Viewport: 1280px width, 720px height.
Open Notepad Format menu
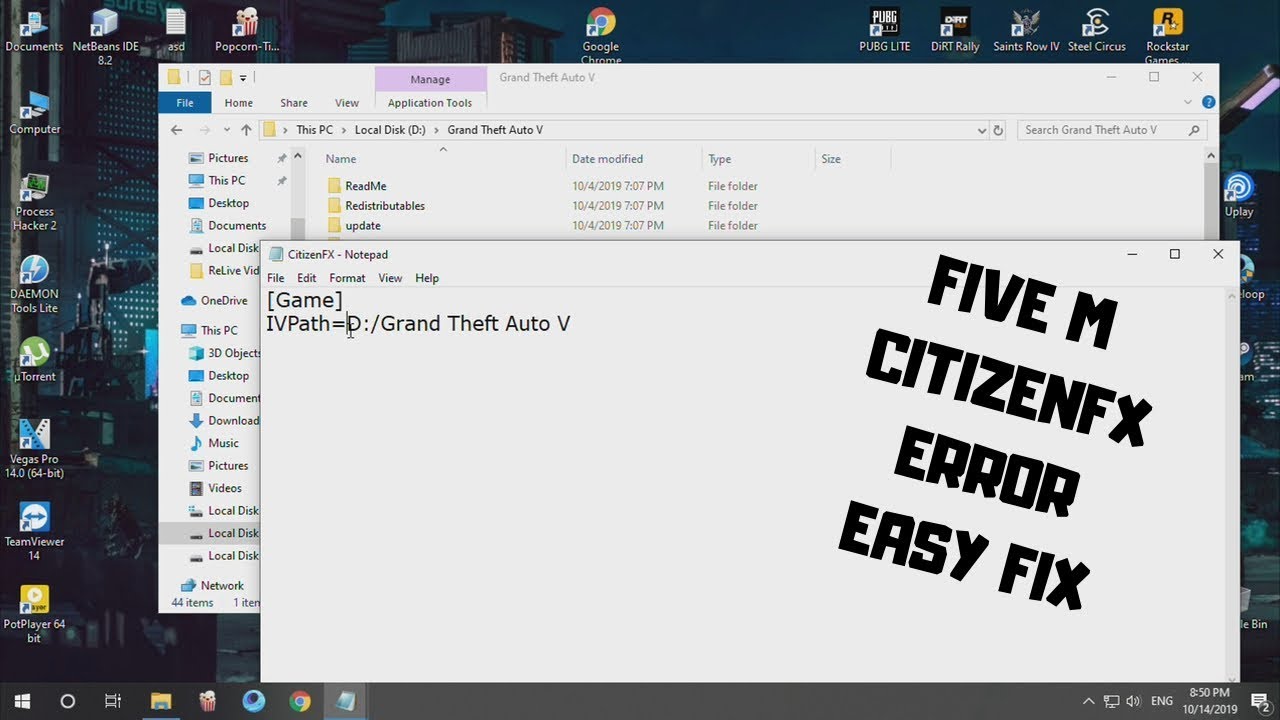[x=347, y=278]
